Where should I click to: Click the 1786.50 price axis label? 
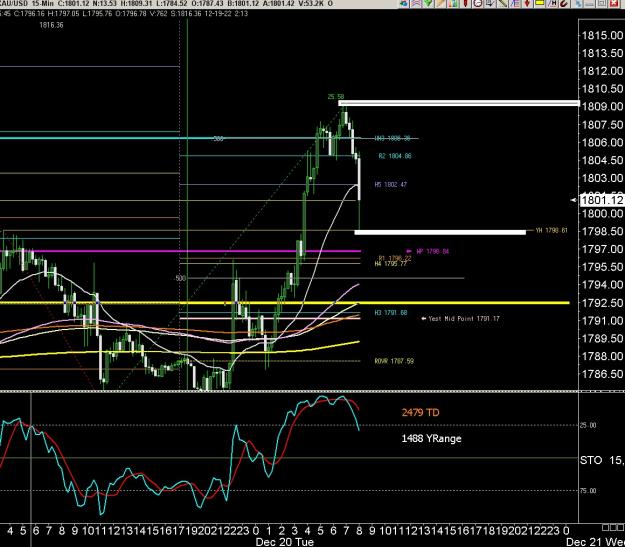[x=602, y=374]
